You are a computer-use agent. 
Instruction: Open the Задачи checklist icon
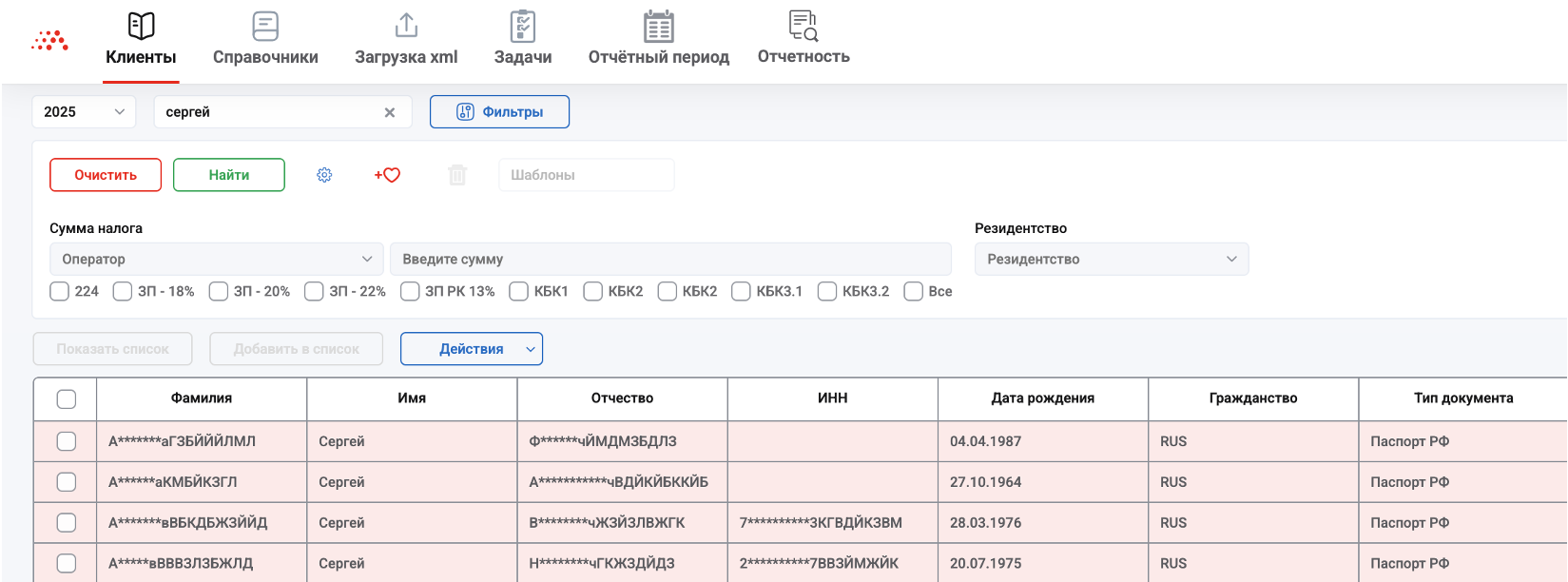522,26
